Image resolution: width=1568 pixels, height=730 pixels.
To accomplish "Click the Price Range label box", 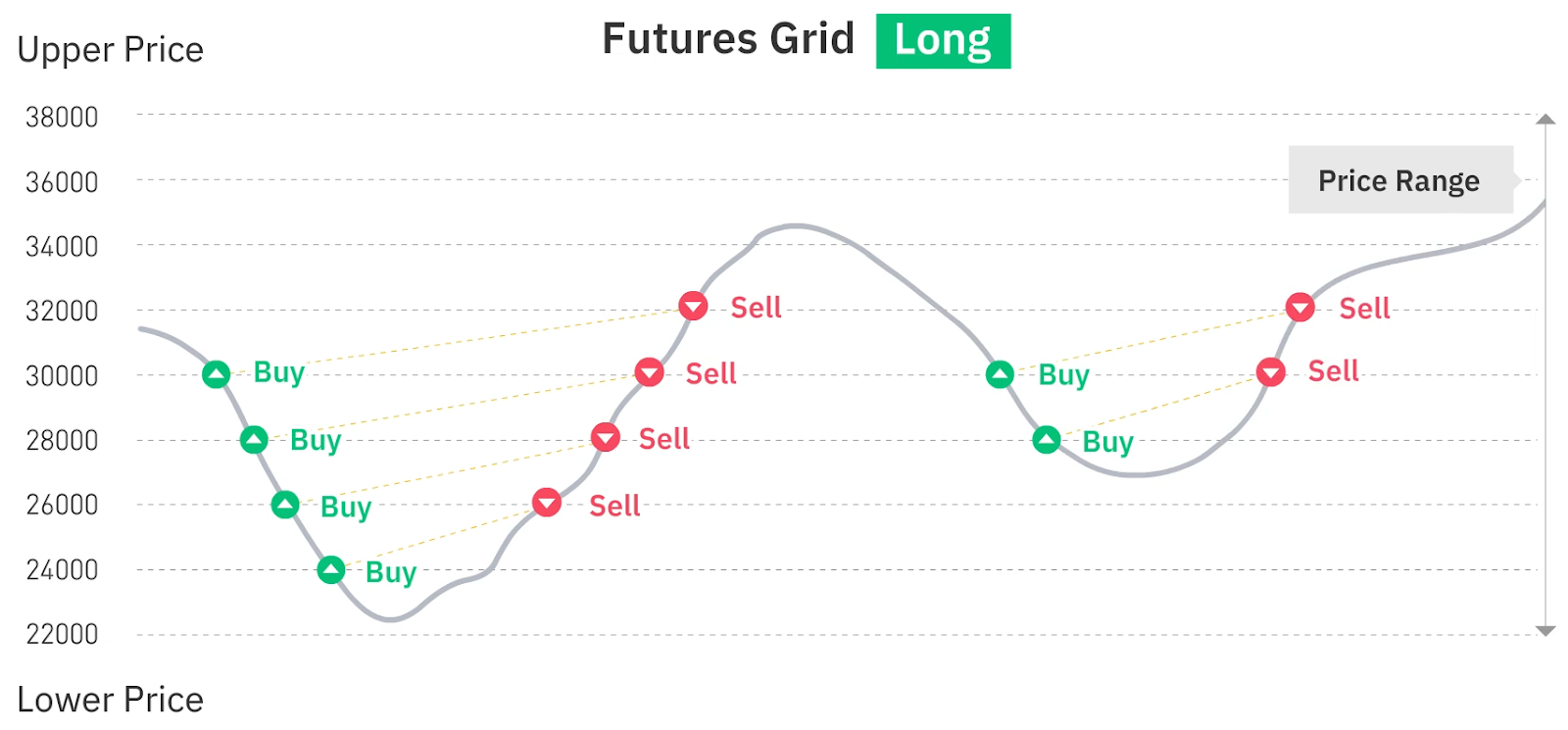I will coord(1399,180).
